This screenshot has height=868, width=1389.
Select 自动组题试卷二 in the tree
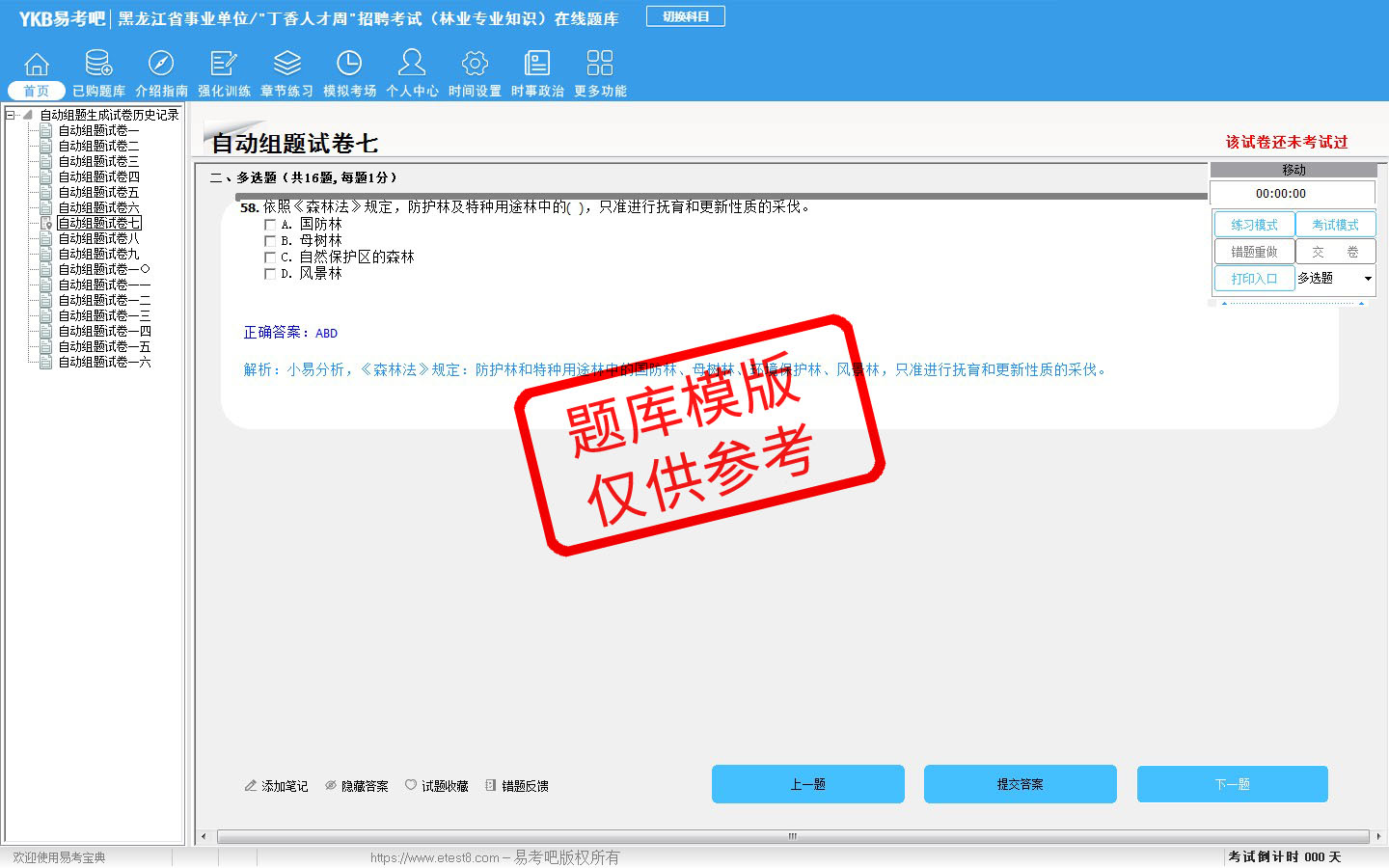pos(98,146)
